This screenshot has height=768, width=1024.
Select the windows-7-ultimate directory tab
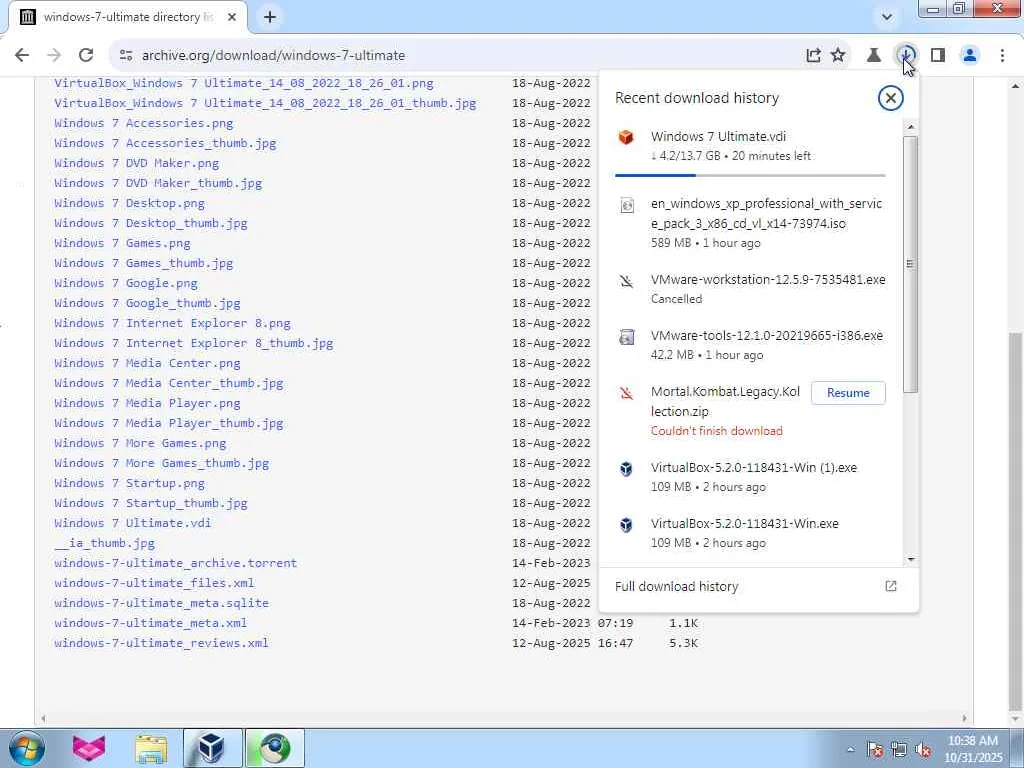[128, 17]
